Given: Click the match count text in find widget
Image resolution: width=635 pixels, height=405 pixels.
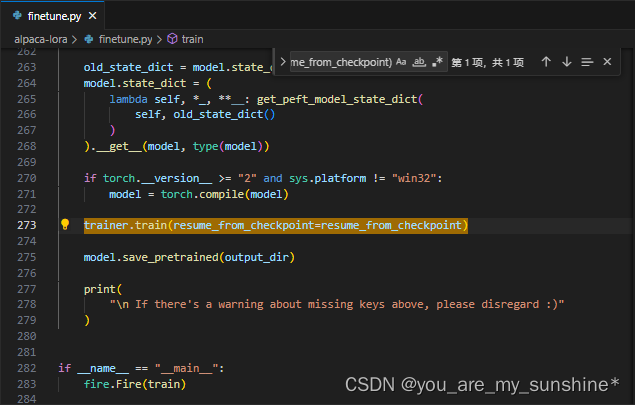Looking at the screenshot, I should tap(488, 62).
